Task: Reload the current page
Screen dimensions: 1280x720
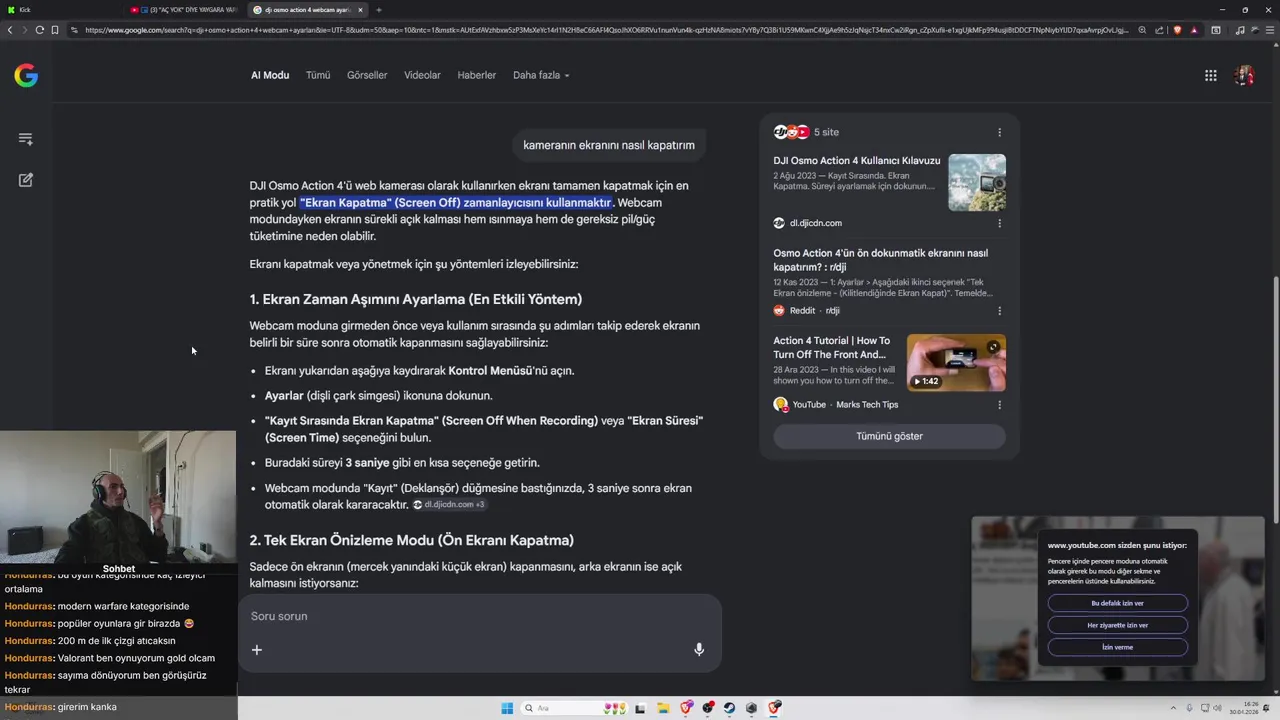Action: click(x=39, y=30)
